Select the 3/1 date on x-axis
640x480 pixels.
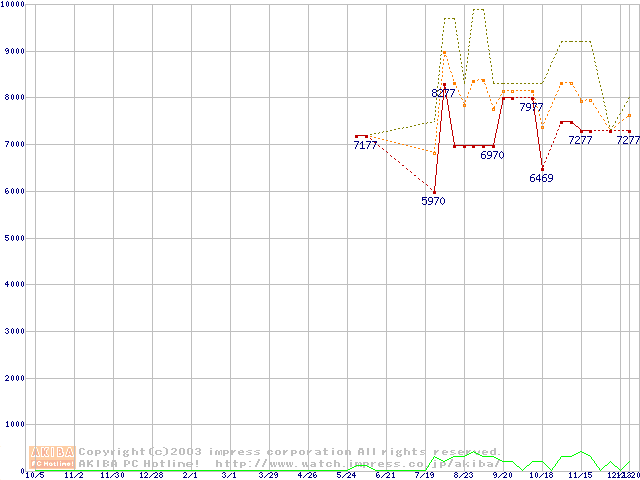coord(229,475)
